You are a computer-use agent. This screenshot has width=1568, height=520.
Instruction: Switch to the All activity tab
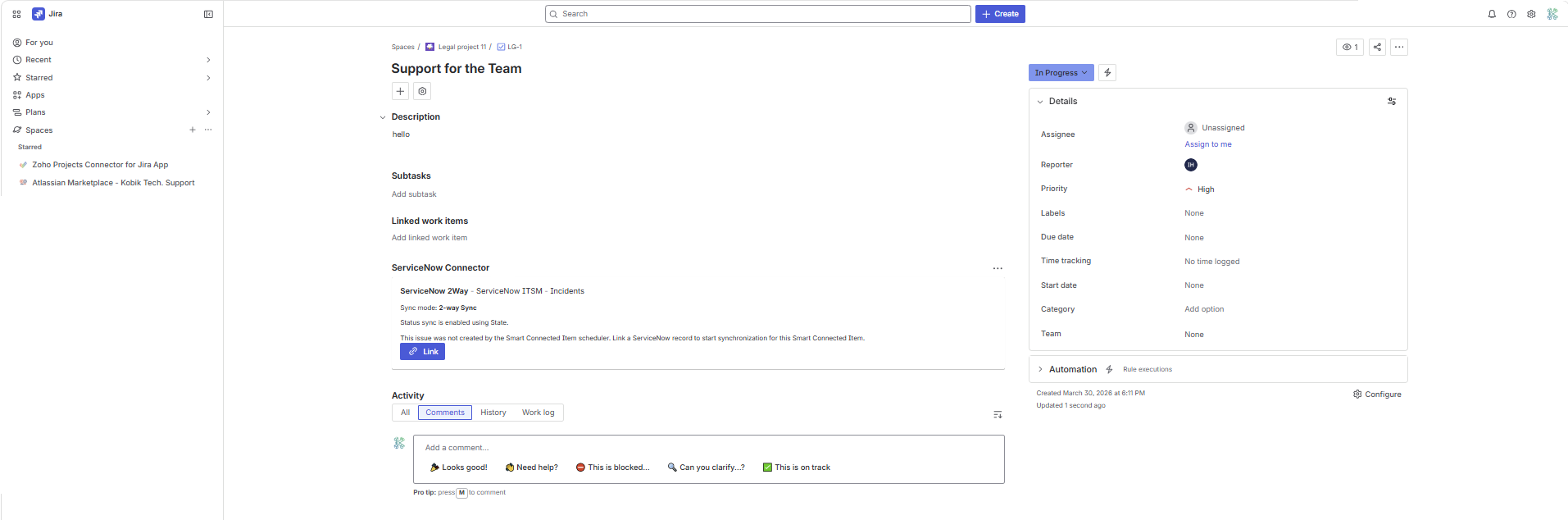[405, 413]
